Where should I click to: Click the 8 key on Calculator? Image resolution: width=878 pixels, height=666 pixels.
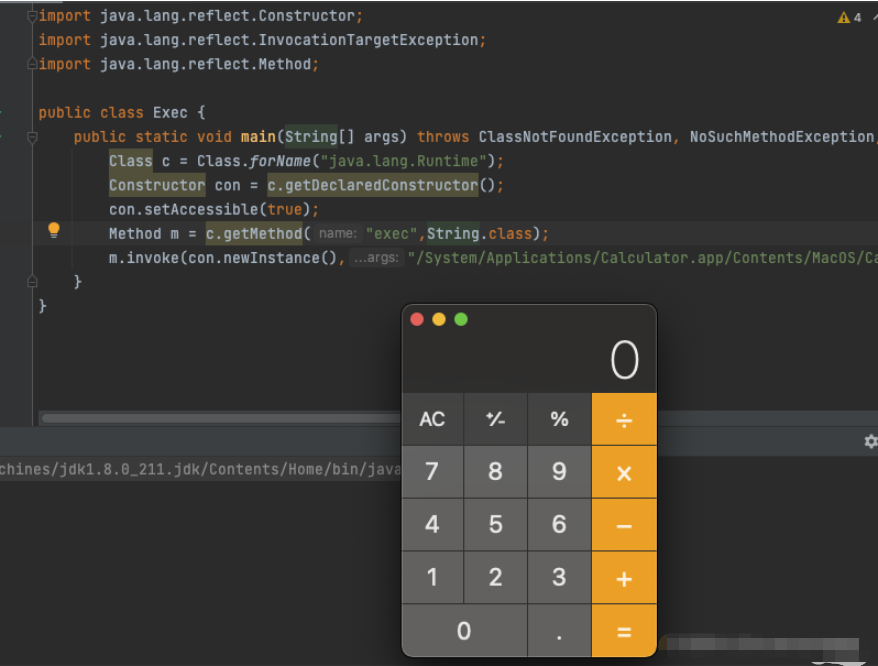496,472
